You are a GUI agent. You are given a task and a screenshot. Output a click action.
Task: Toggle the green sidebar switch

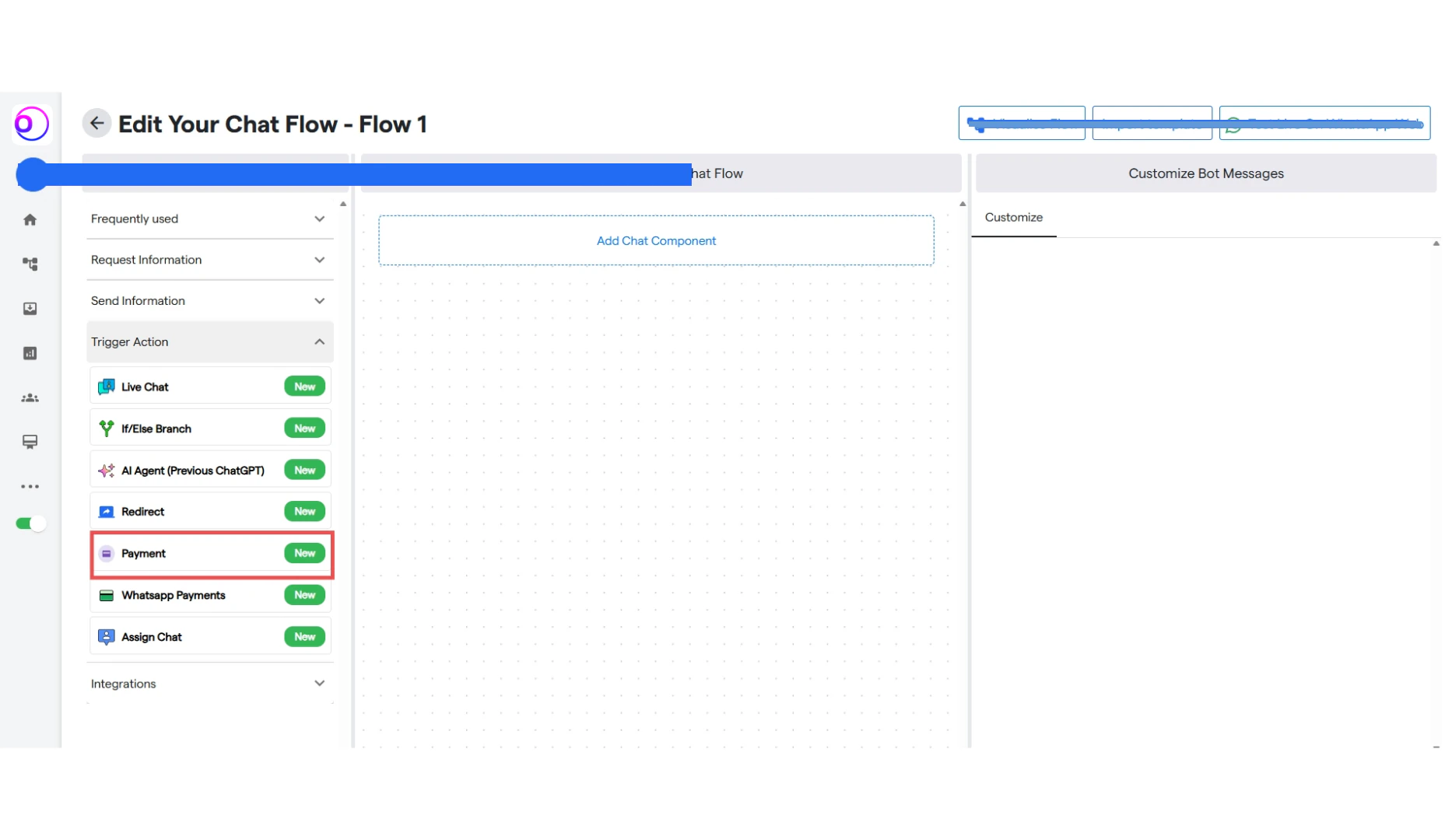[30, 523]
